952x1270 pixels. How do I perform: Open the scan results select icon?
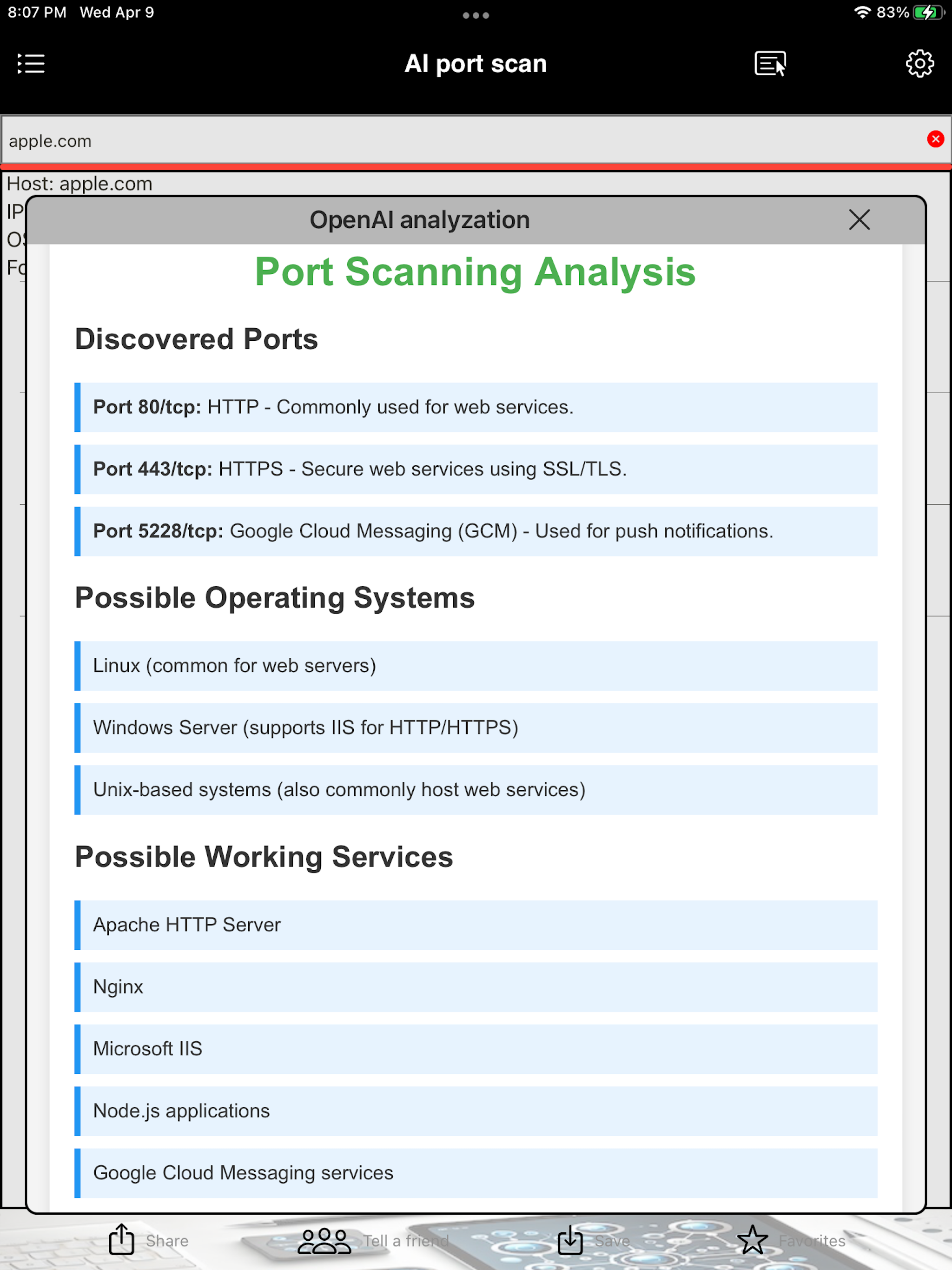[770, 63]
